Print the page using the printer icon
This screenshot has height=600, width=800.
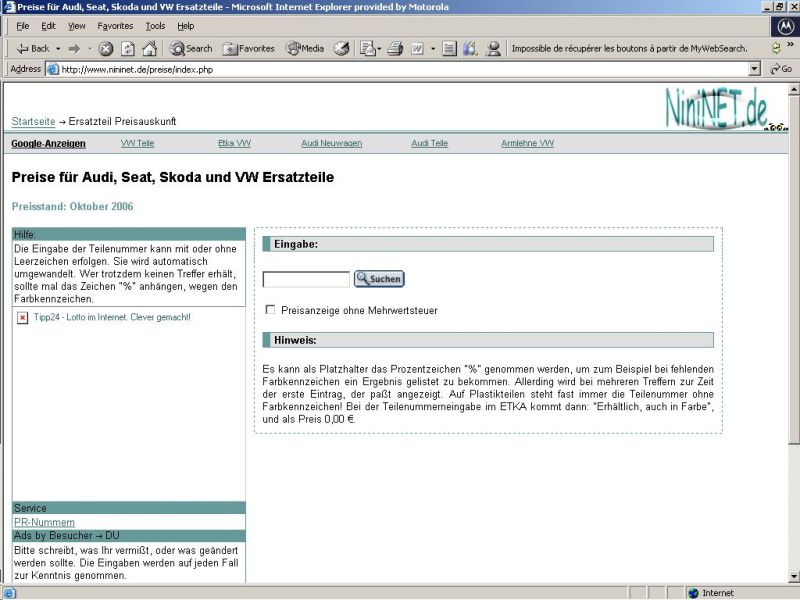point(395,48)
